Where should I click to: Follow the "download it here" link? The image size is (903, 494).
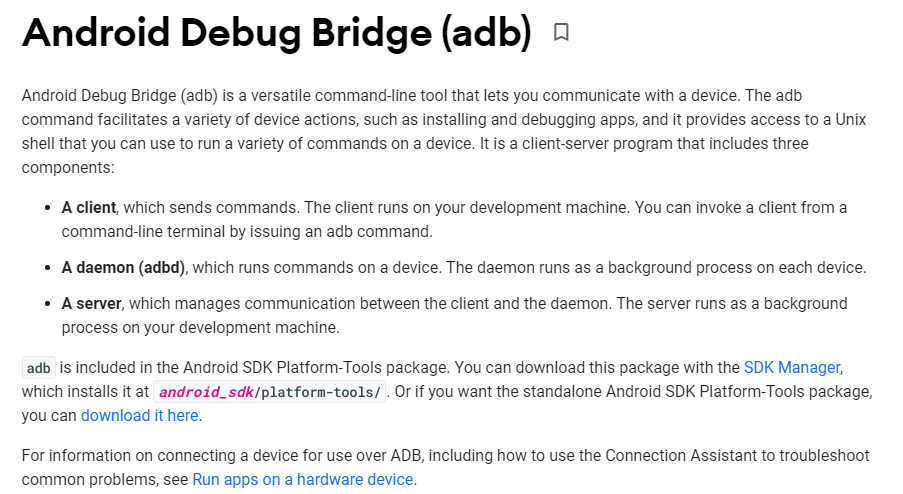[140, 415]
